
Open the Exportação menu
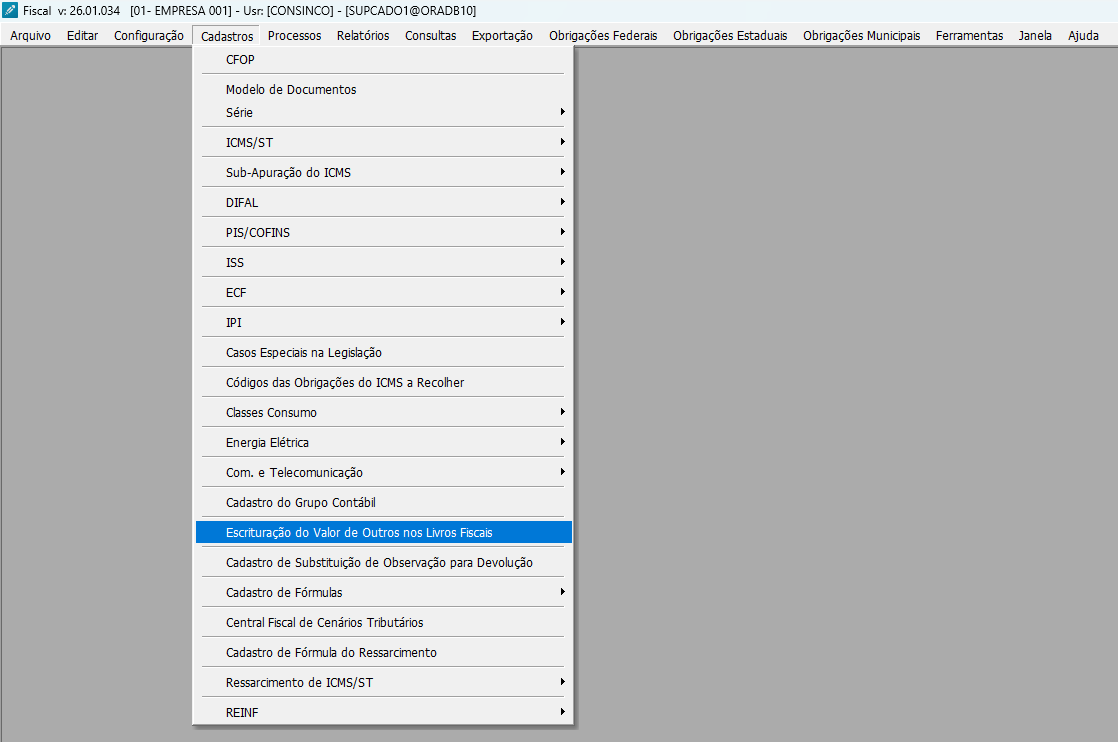pos(502,36)
